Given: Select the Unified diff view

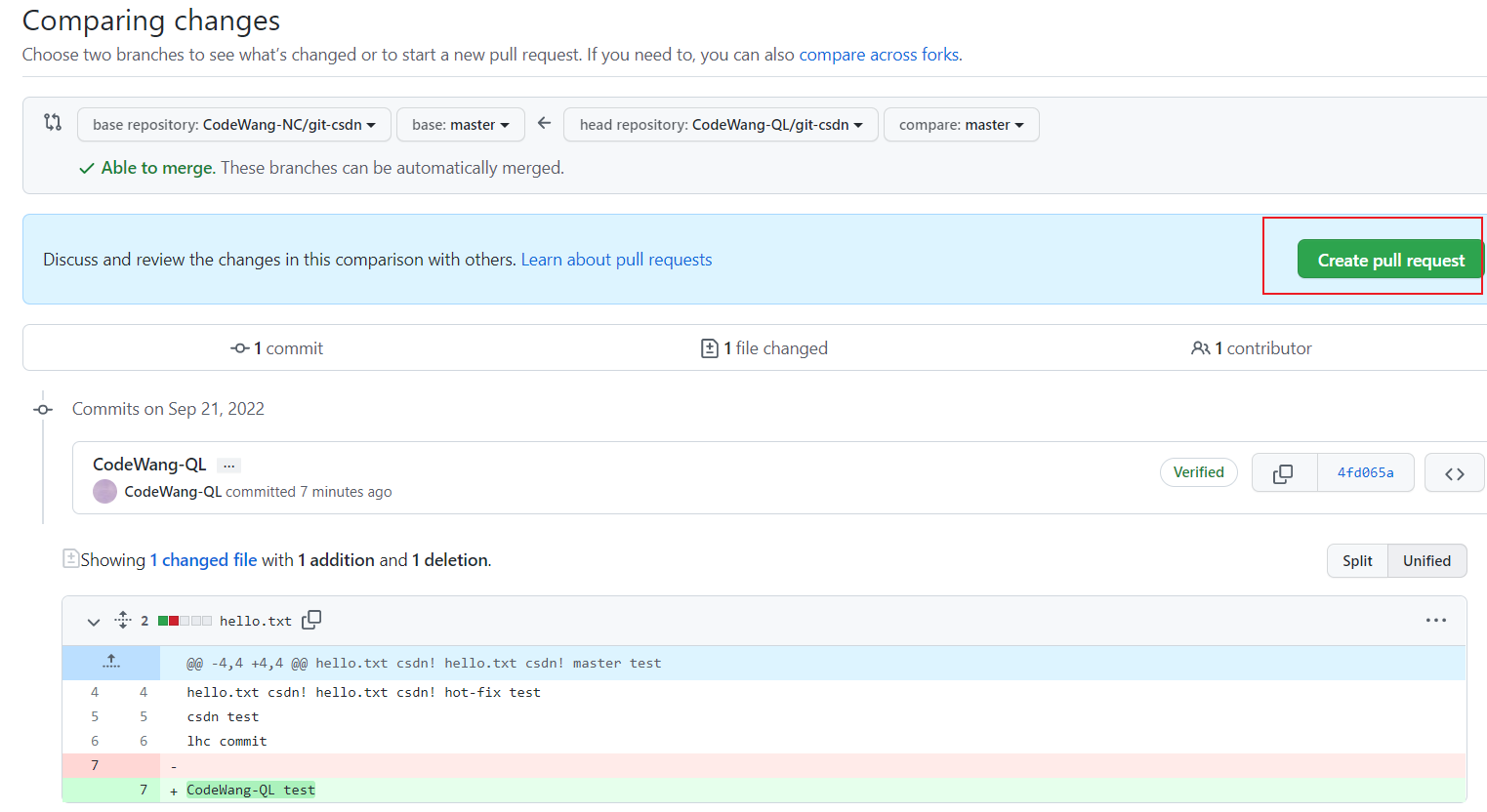Looking at the screenshot, I should [1425, 560].
